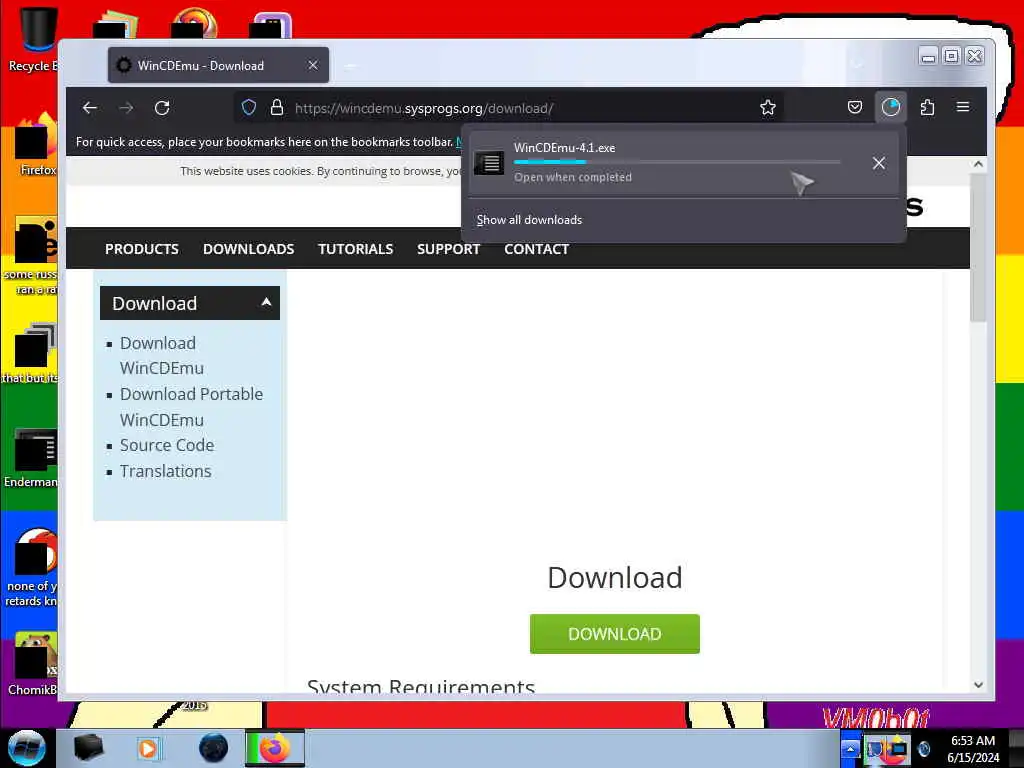Click the vertical scrollbar thumb

tap(978, 247)
